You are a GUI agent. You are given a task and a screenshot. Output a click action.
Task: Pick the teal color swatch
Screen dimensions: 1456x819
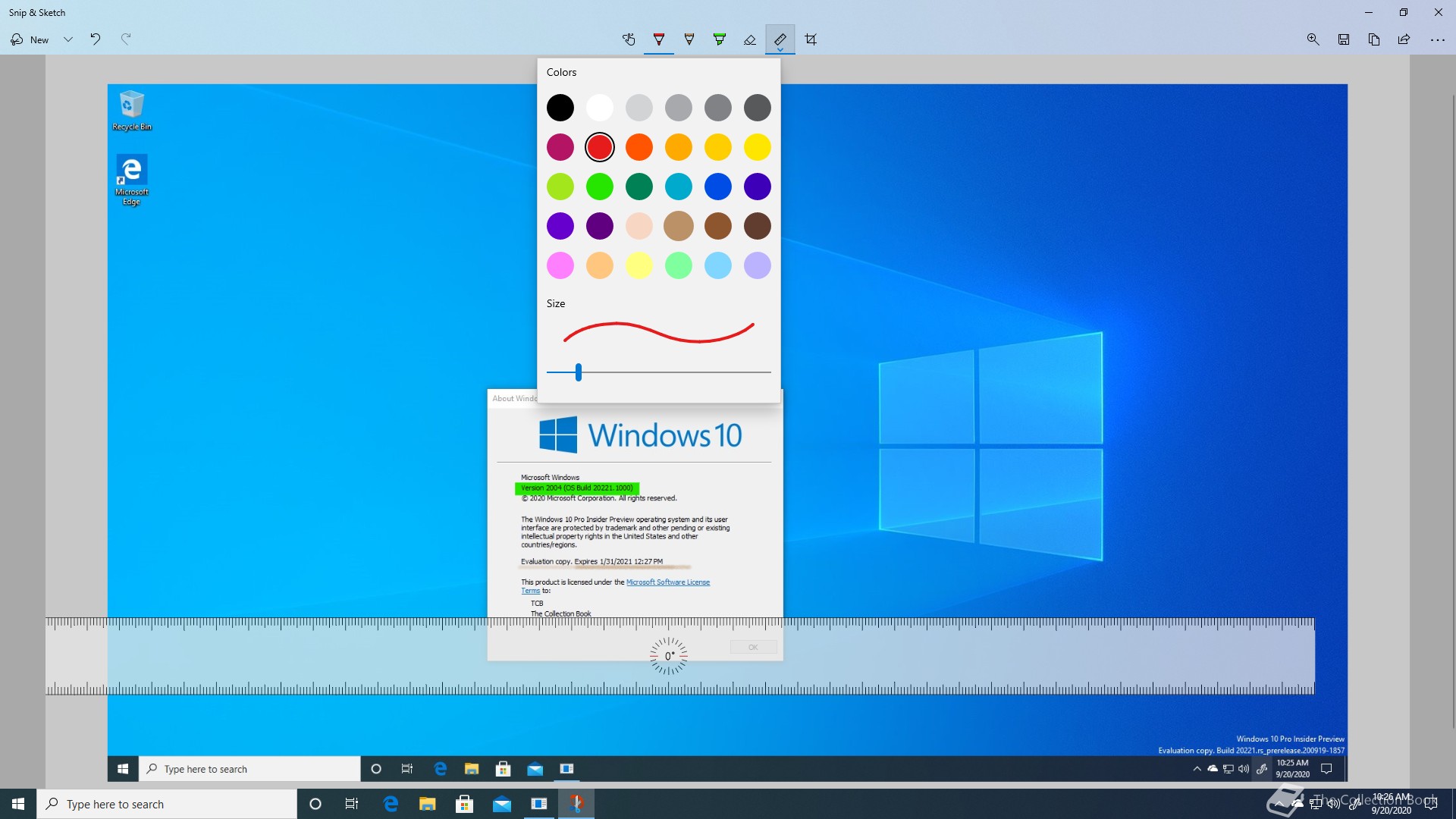[679, 187]
